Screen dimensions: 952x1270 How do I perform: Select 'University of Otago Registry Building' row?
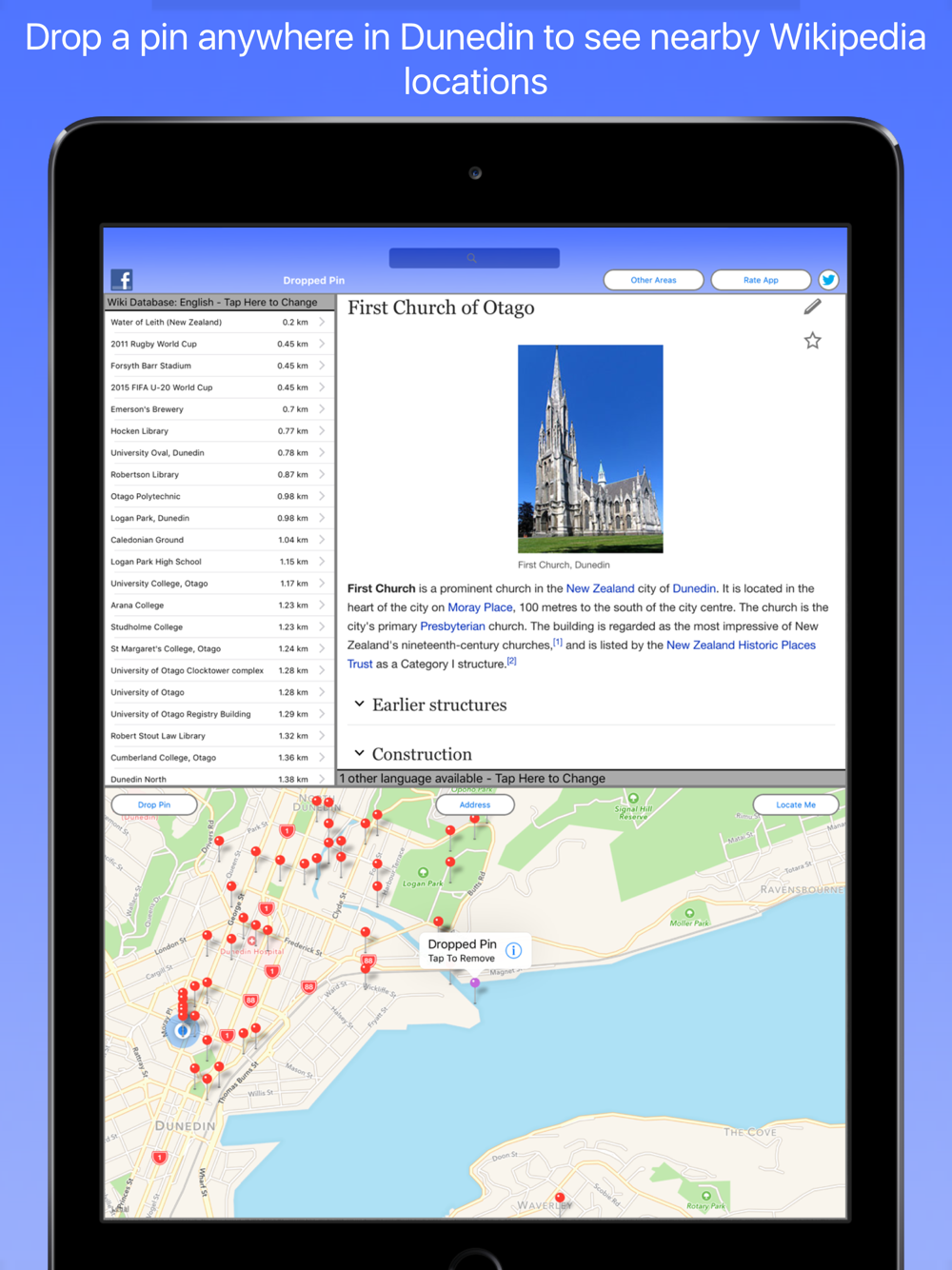(x=219, y=714)
